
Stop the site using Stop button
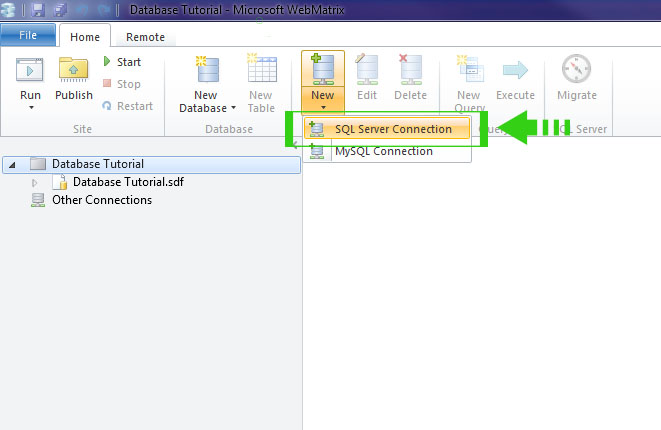tap(122, 84)
